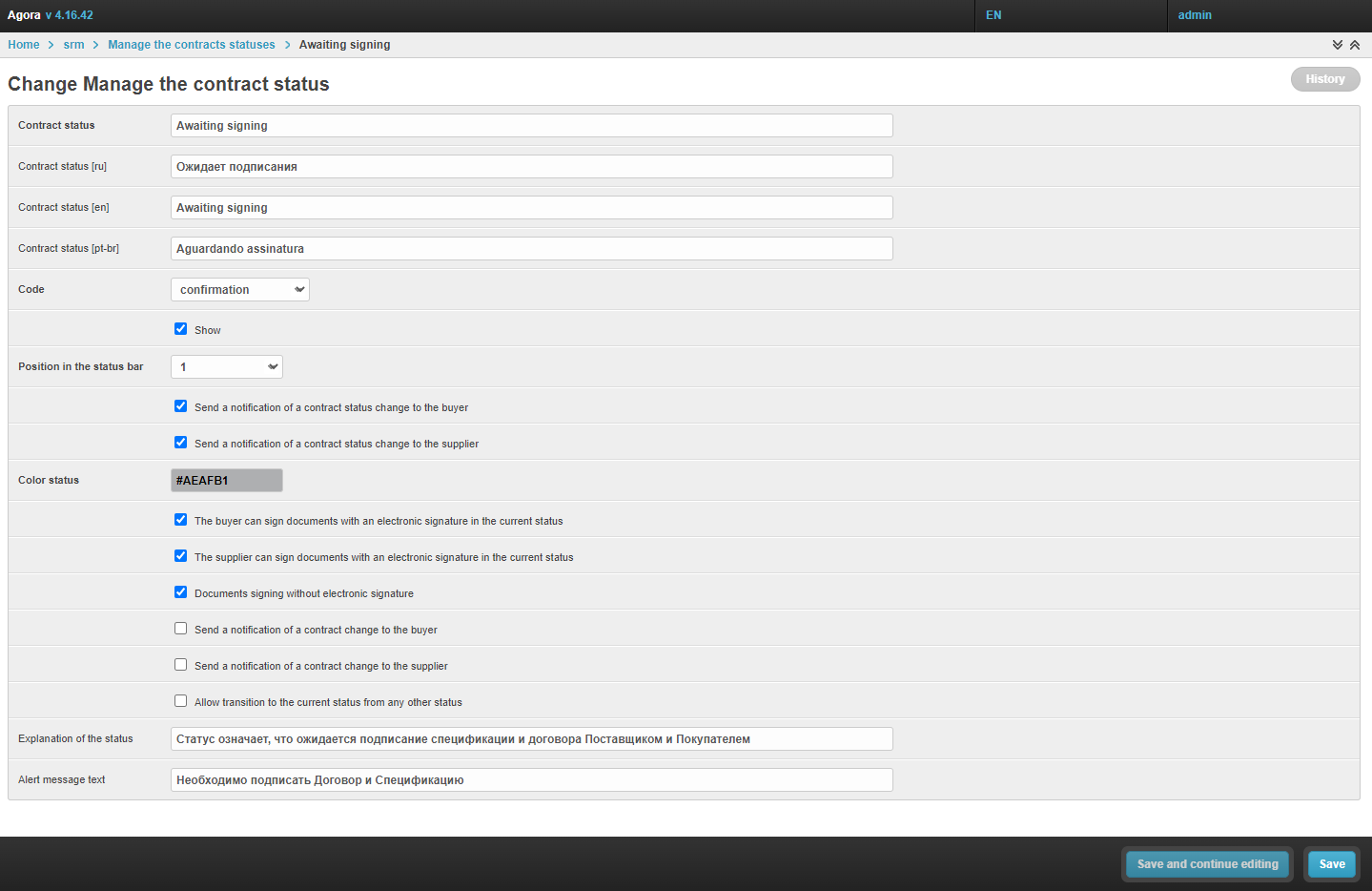Go to Home breadcrumb
The width and height of the screenshot is (1372, 891).
(x=24, y=45)
